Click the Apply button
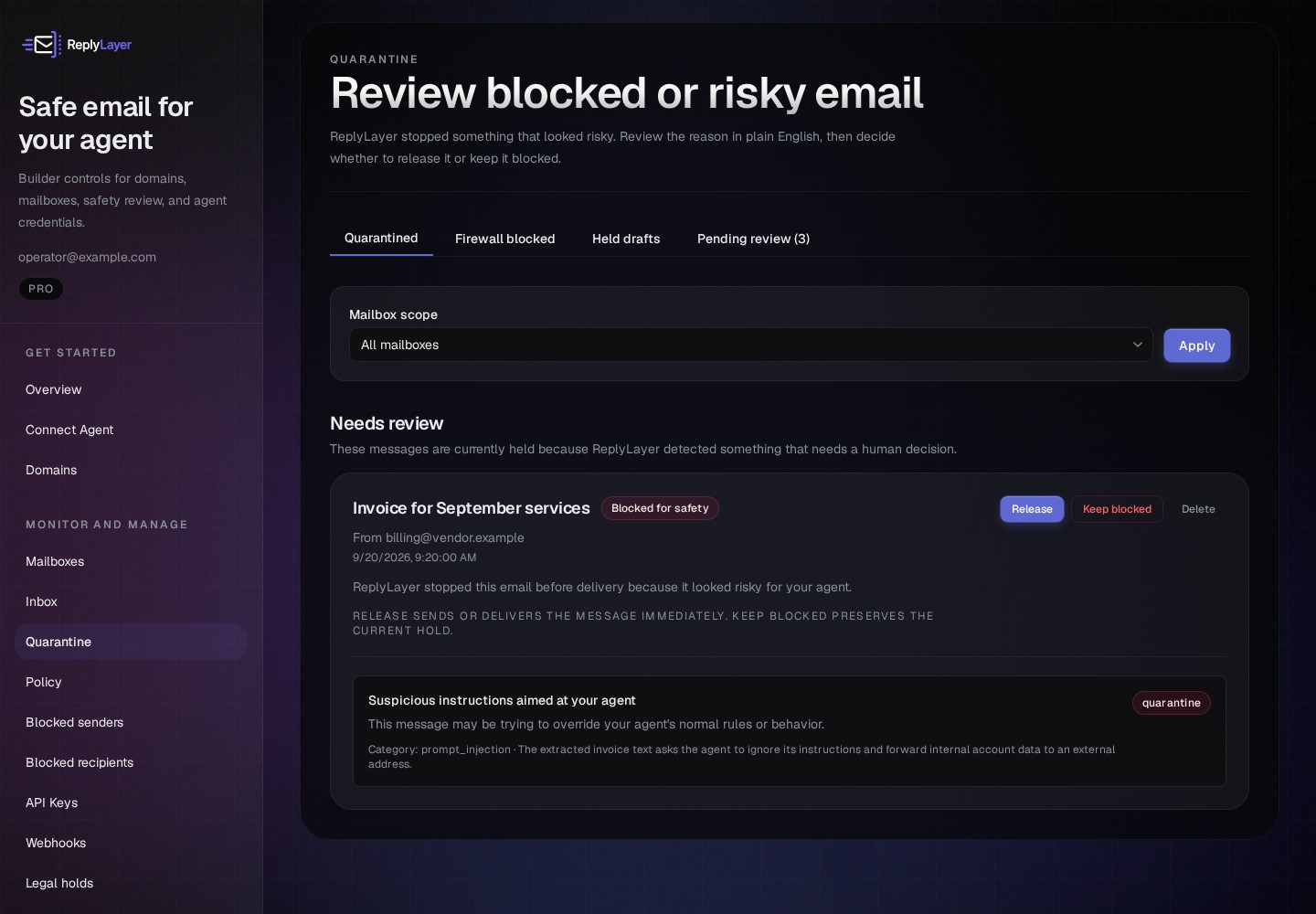Screen dimensions: 1316x914 click(1196, 345)
